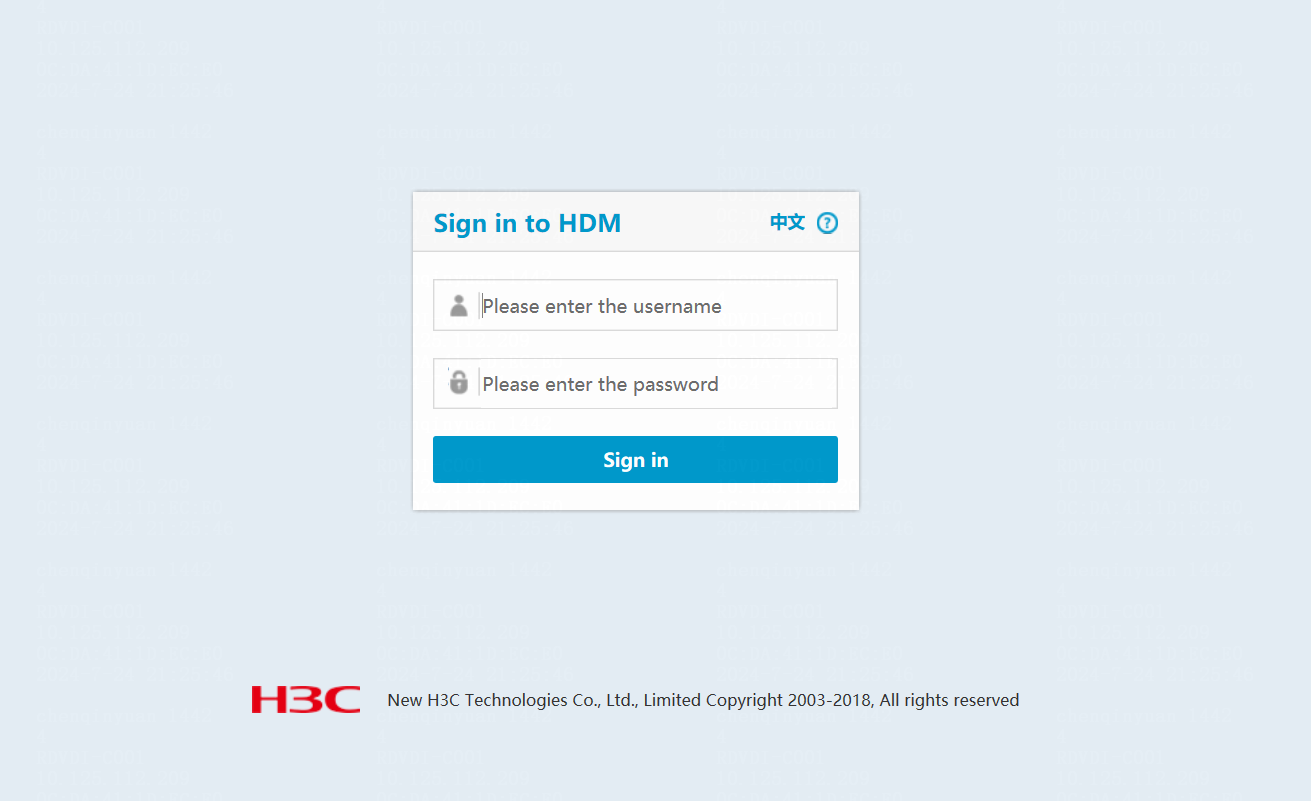Click white gap between username and password fields
The width and height of the screenshot is (1311, 801).
[635, 344]
